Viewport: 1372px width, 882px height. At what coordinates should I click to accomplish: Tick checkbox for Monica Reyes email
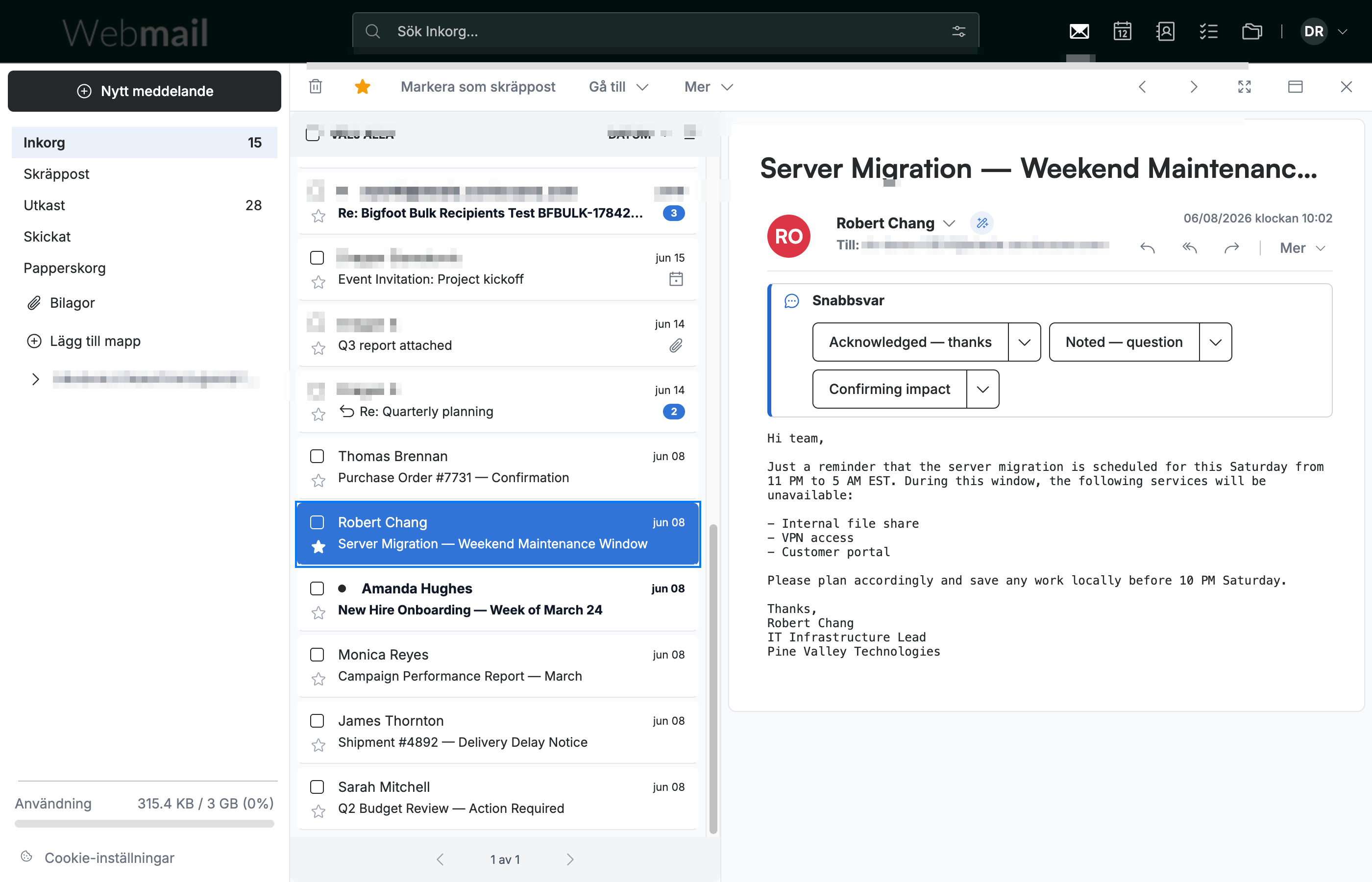(x=317, y=655)
